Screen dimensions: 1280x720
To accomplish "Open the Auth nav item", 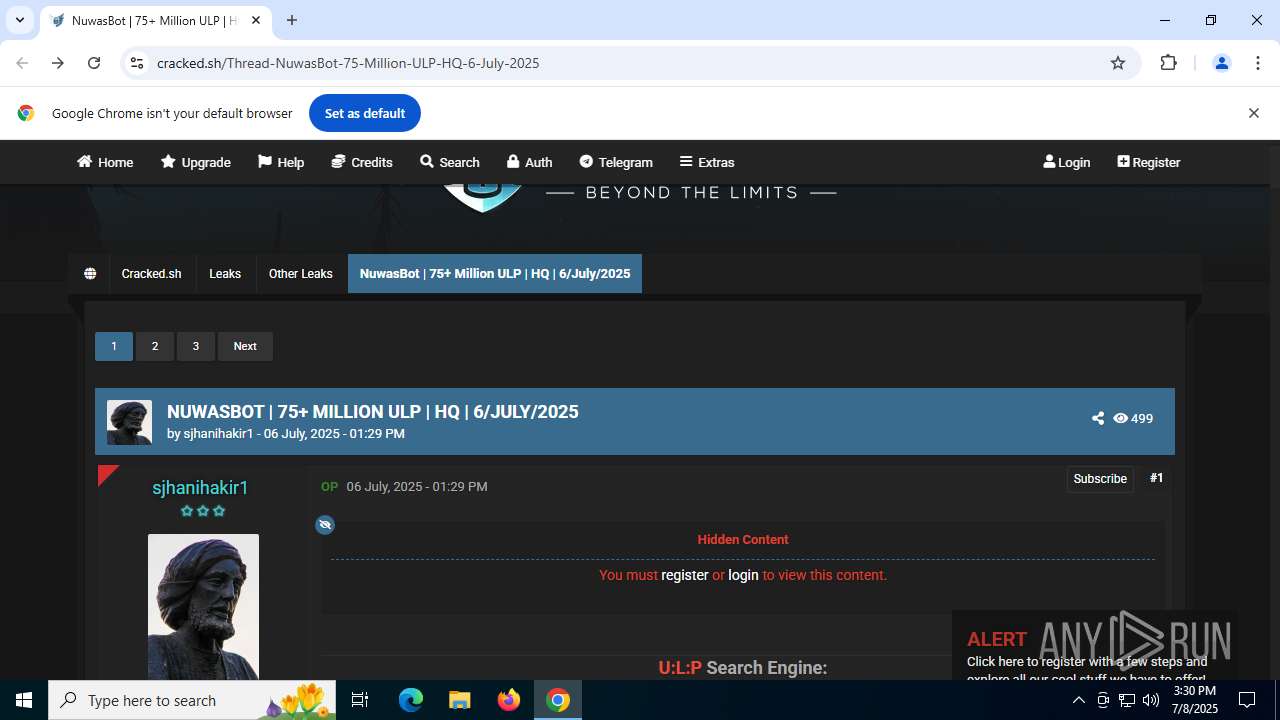I will (529, 162).
